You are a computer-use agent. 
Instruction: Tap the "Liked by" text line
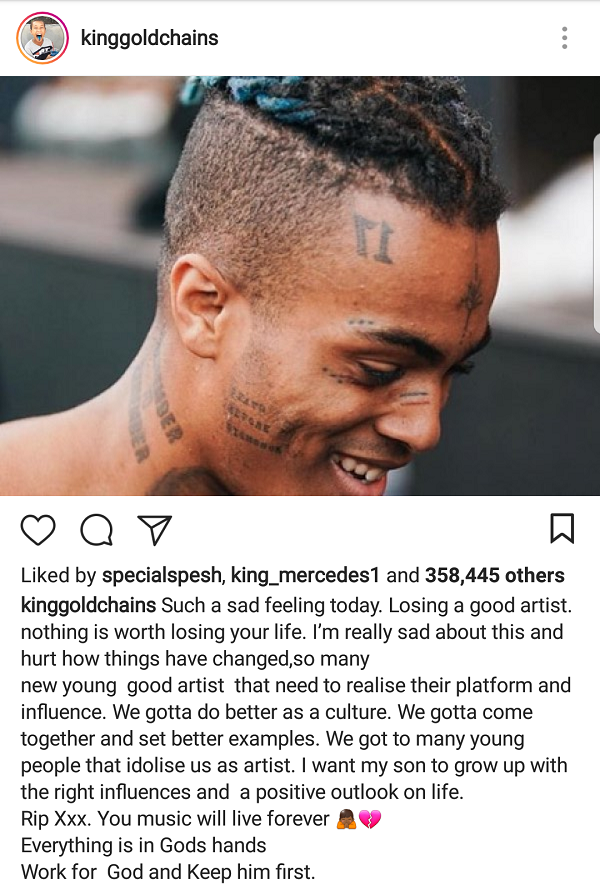292,575
